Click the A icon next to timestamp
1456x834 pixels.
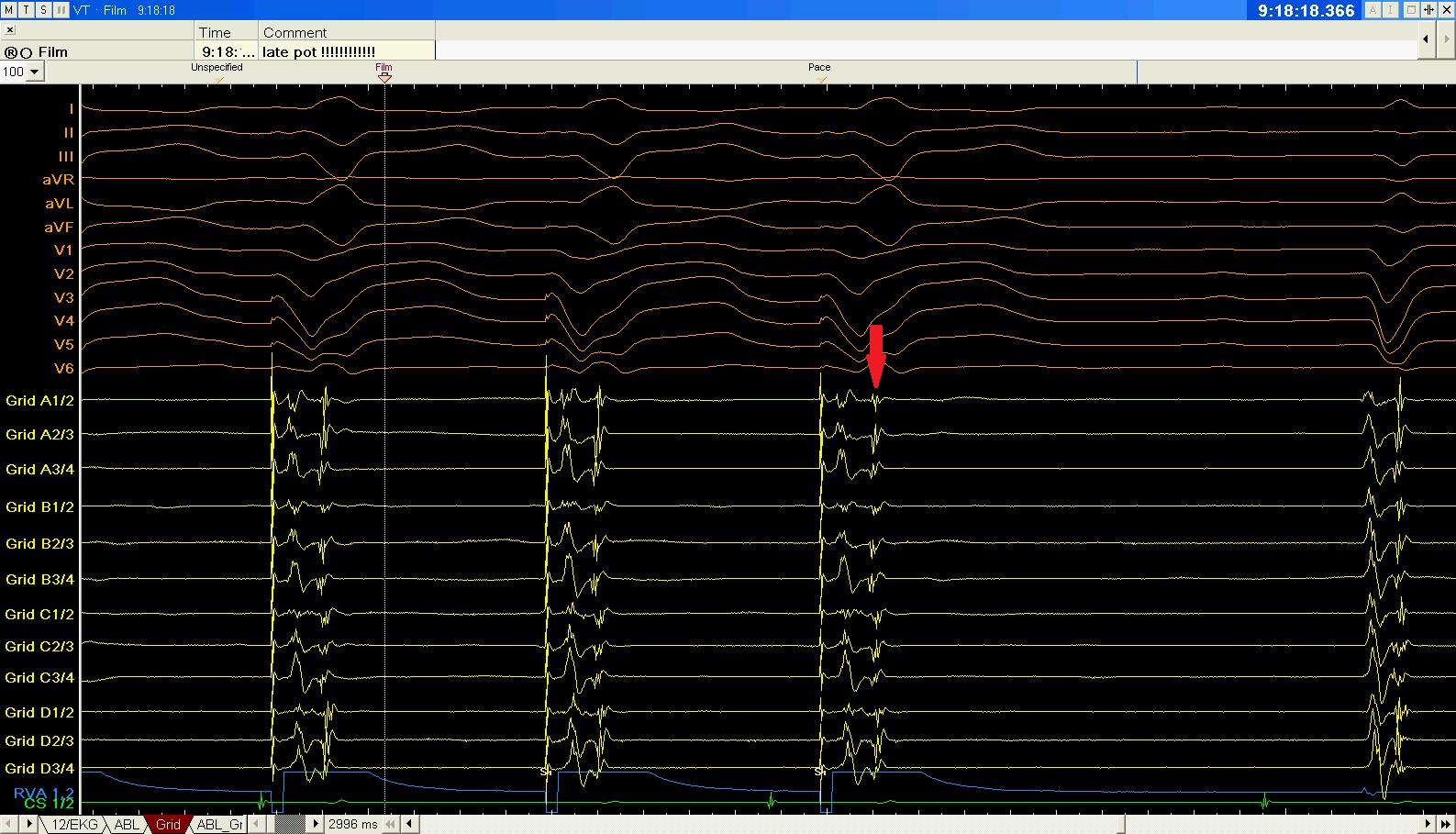(x=1373, y=10)
